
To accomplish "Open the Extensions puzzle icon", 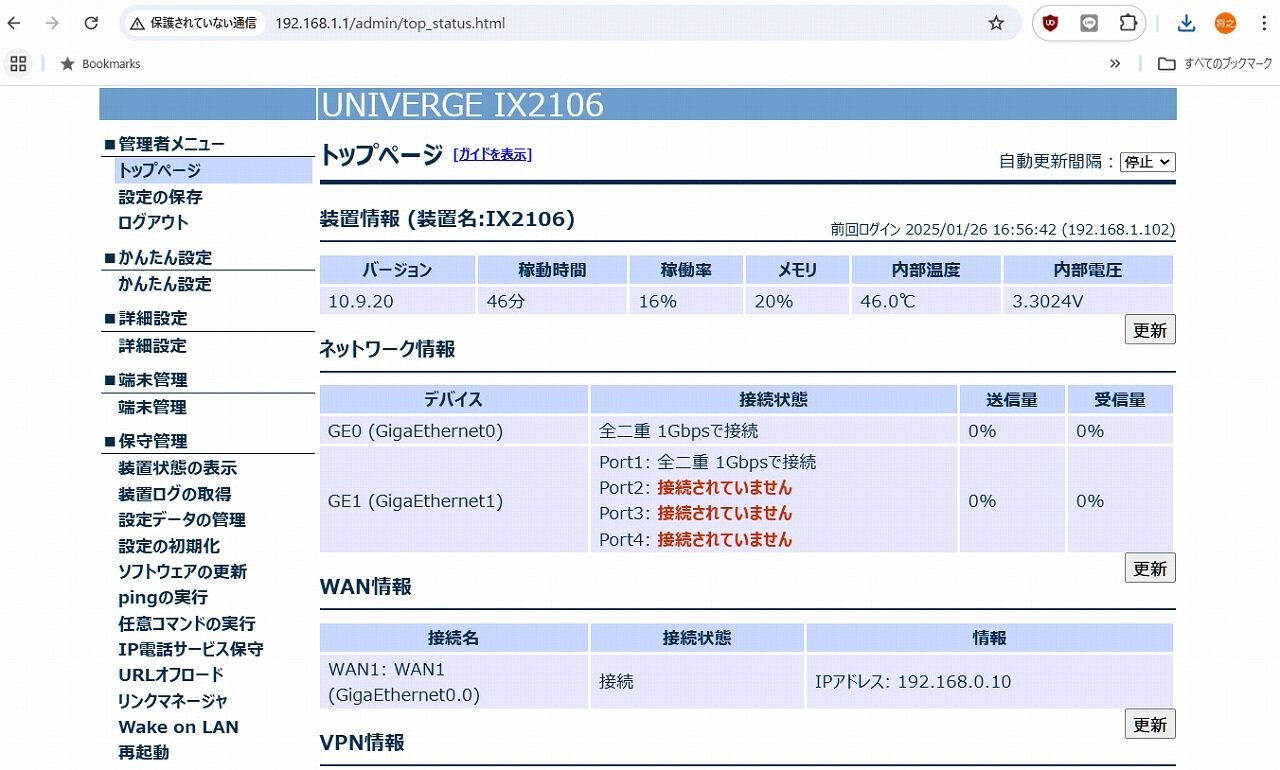I will coord(1128,23).
